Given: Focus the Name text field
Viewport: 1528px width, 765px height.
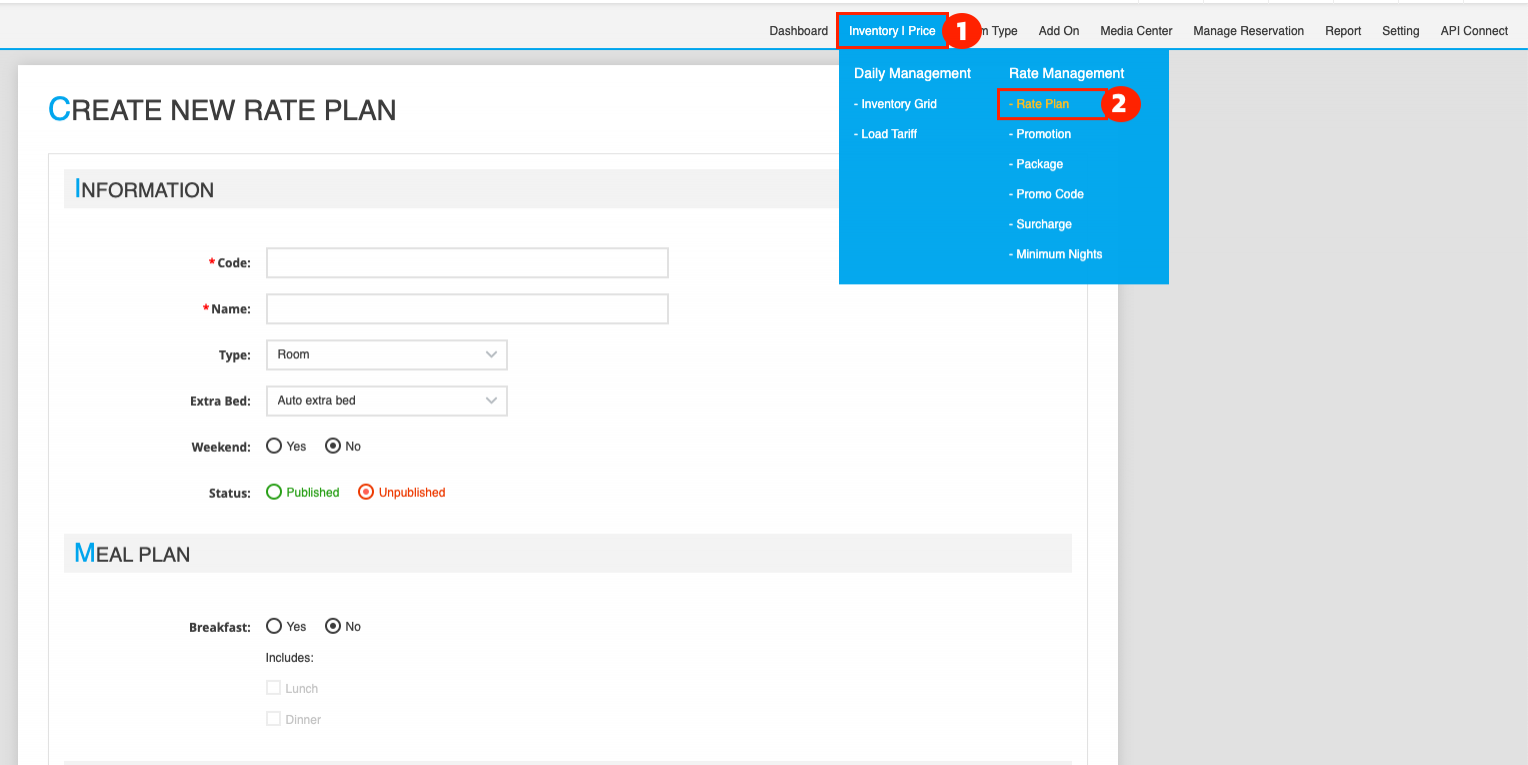Looking at the screenshot, I should [467, 309].
